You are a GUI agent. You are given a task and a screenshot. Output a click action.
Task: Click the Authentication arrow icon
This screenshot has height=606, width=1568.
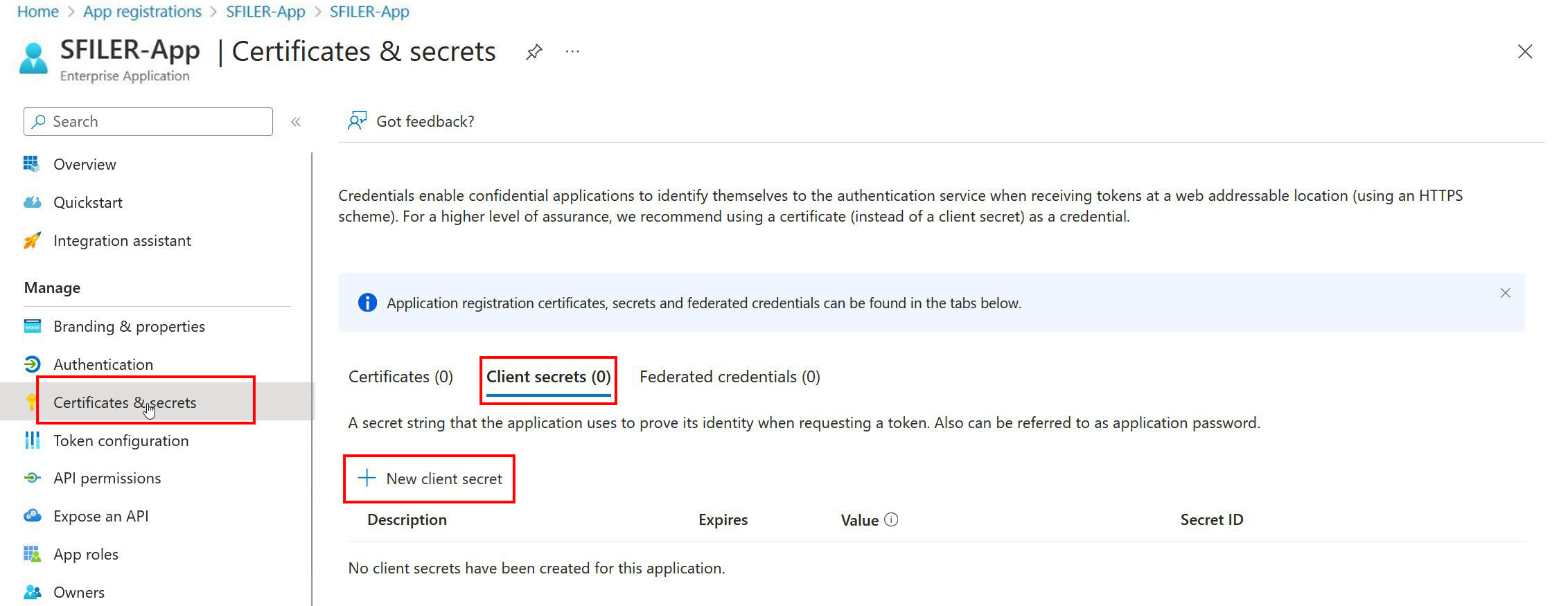[x=32, y=364]
